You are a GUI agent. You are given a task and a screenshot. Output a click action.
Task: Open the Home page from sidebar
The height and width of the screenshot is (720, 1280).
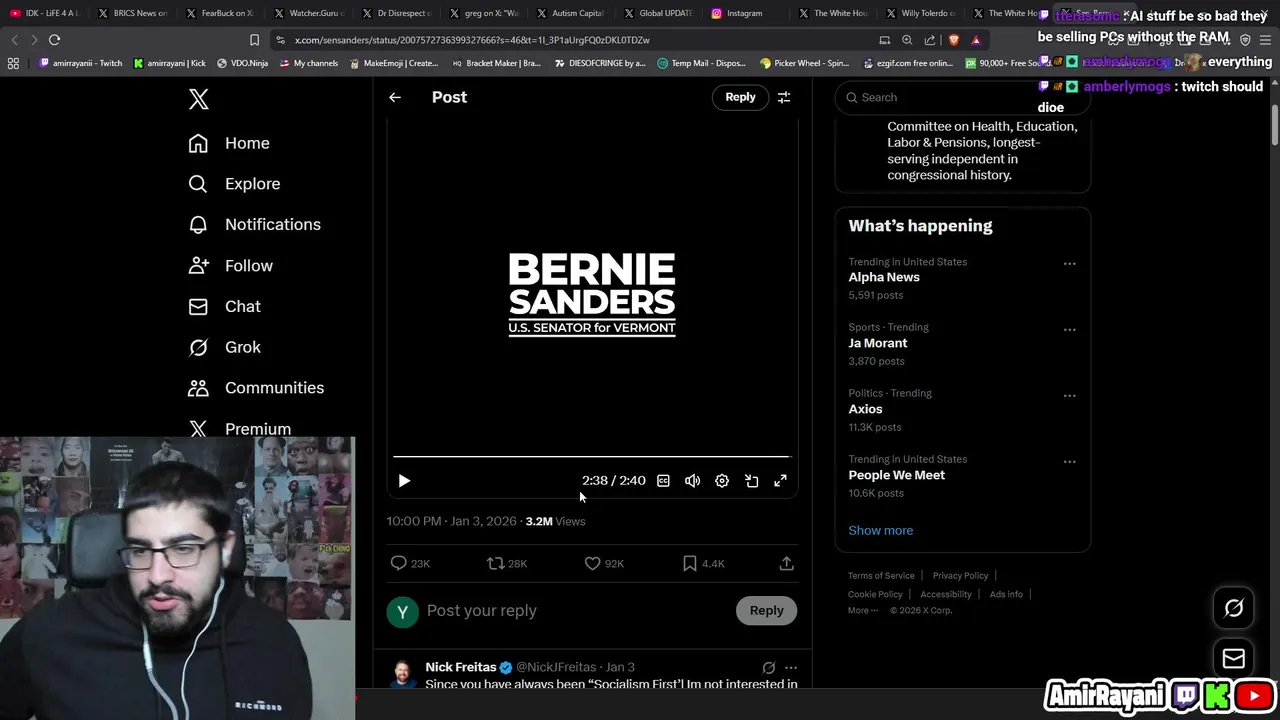pos(229,143)
